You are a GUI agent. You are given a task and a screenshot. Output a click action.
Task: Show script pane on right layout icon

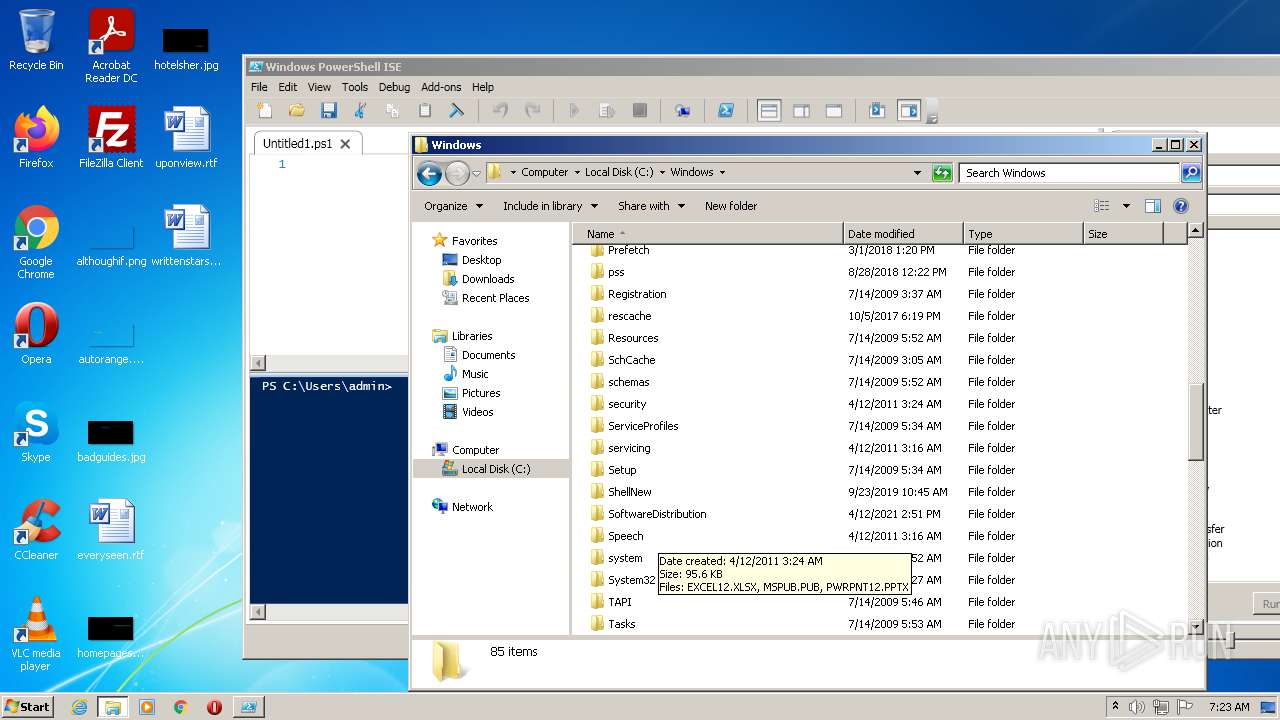[801, 111]
